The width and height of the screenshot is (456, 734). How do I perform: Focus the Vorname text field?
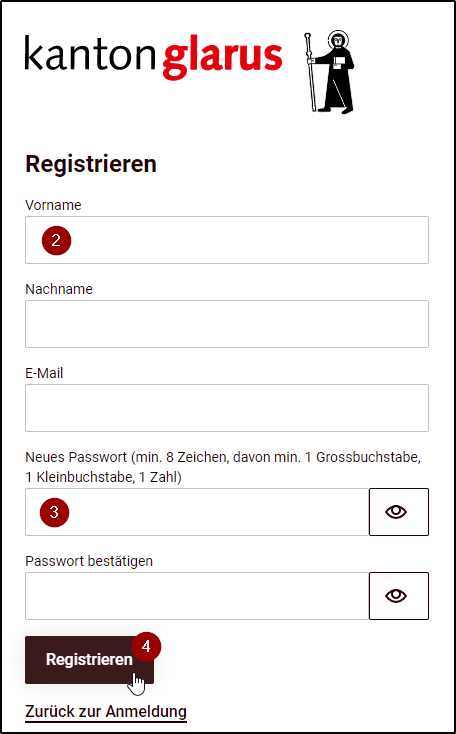point(227,240)
